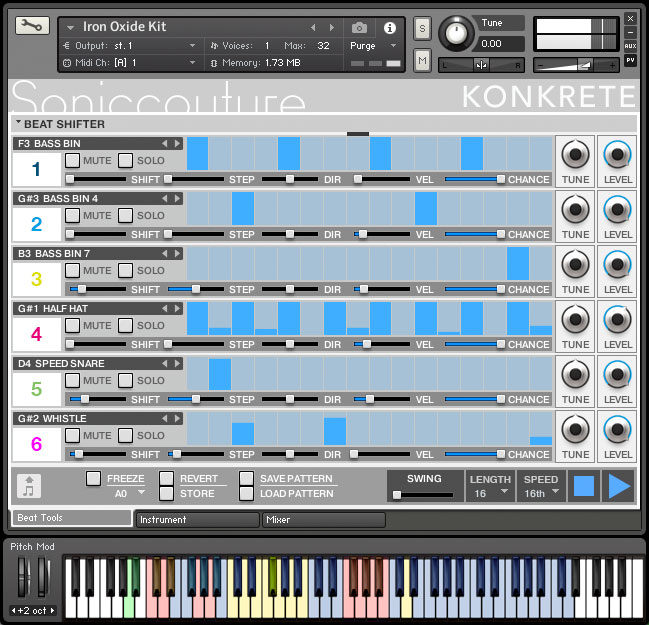Adjust the master Tune knob
The width and height of the screenshot is (649, 625).
click(457, 34)
